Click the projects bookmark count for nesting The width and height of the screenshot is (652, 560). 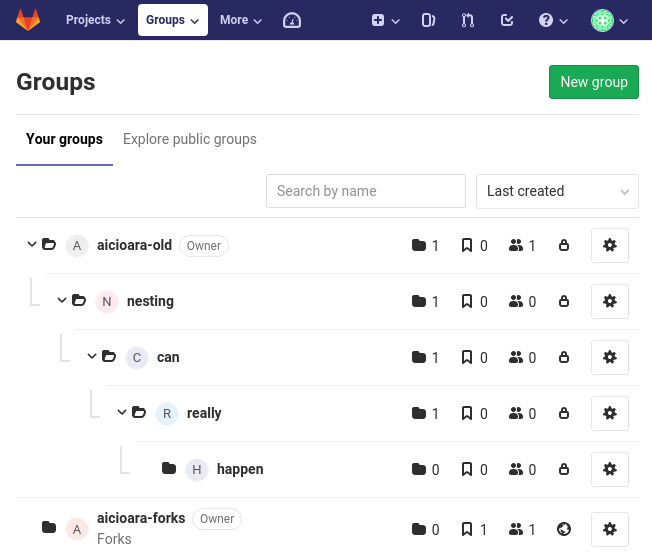(x=474, y=301)
